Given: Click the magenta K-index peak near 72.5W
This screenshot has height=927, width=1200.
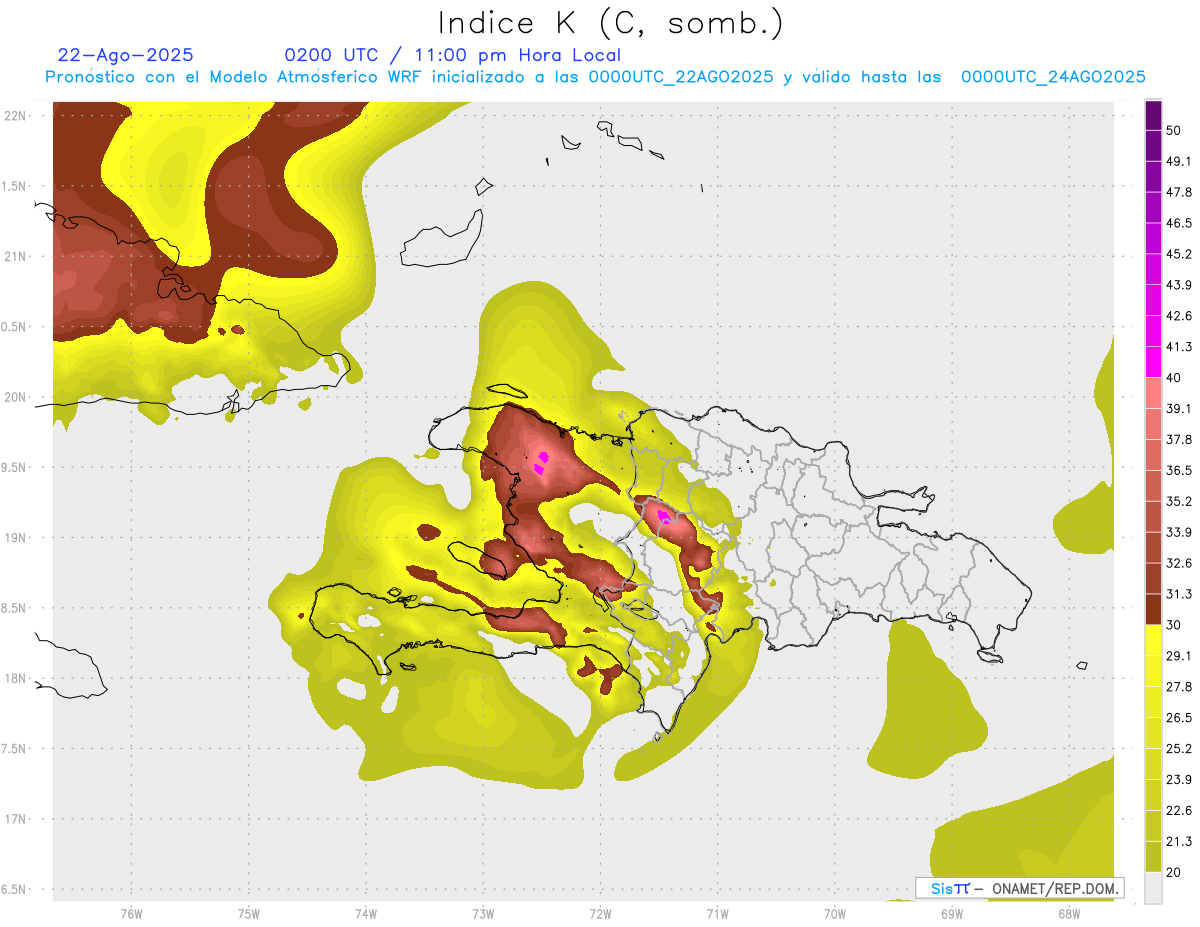Looking at the screenshot, I should pos(541,462).
